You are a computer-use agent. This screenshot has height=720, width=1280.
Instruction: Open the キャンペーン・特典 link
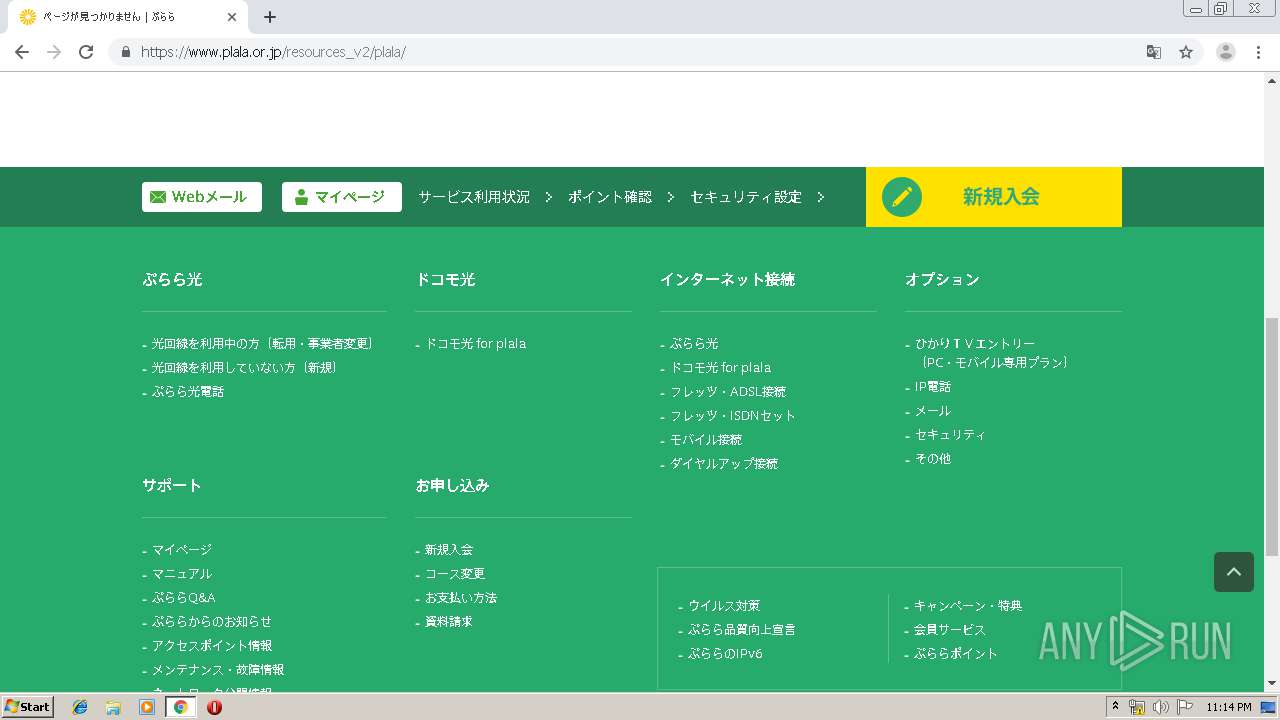pyautogui.click(x=968, y=605)
